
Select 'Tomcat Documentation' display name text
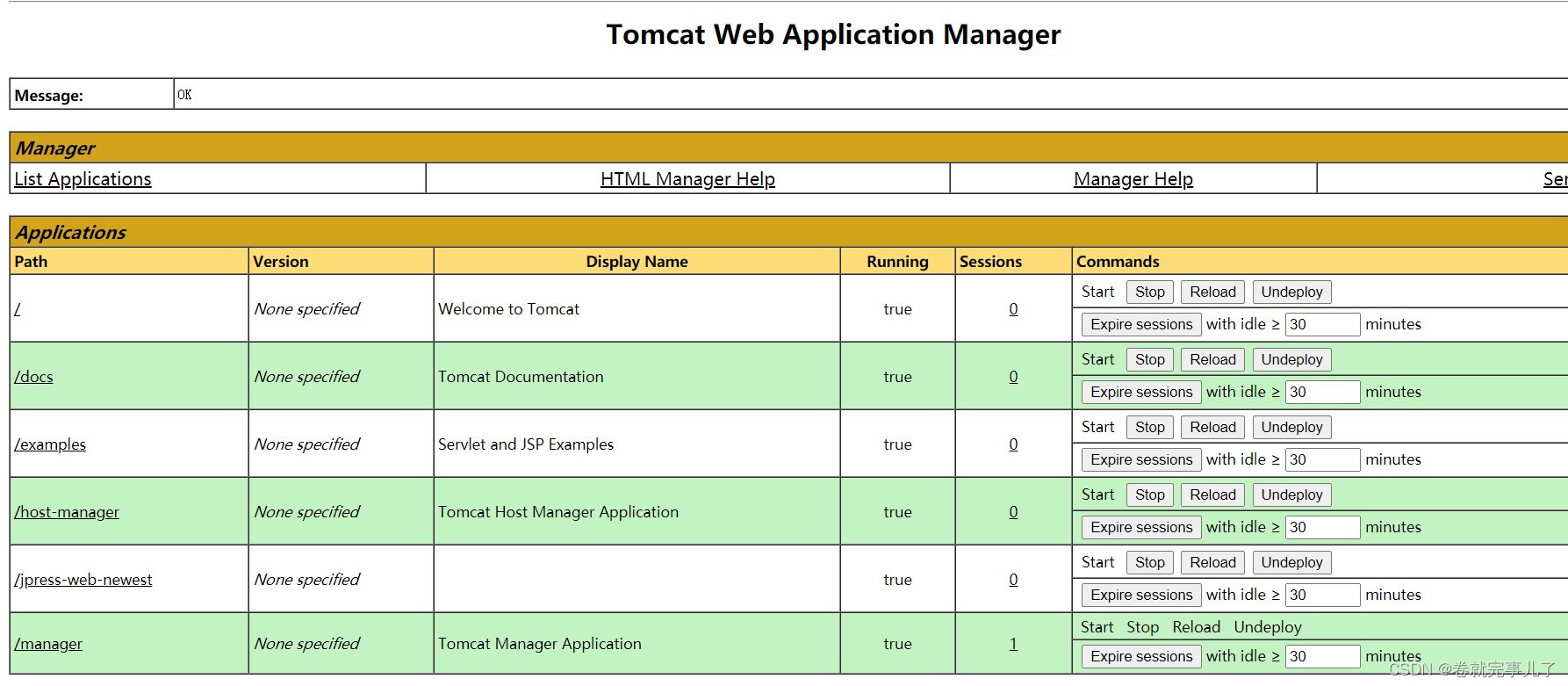521,377
